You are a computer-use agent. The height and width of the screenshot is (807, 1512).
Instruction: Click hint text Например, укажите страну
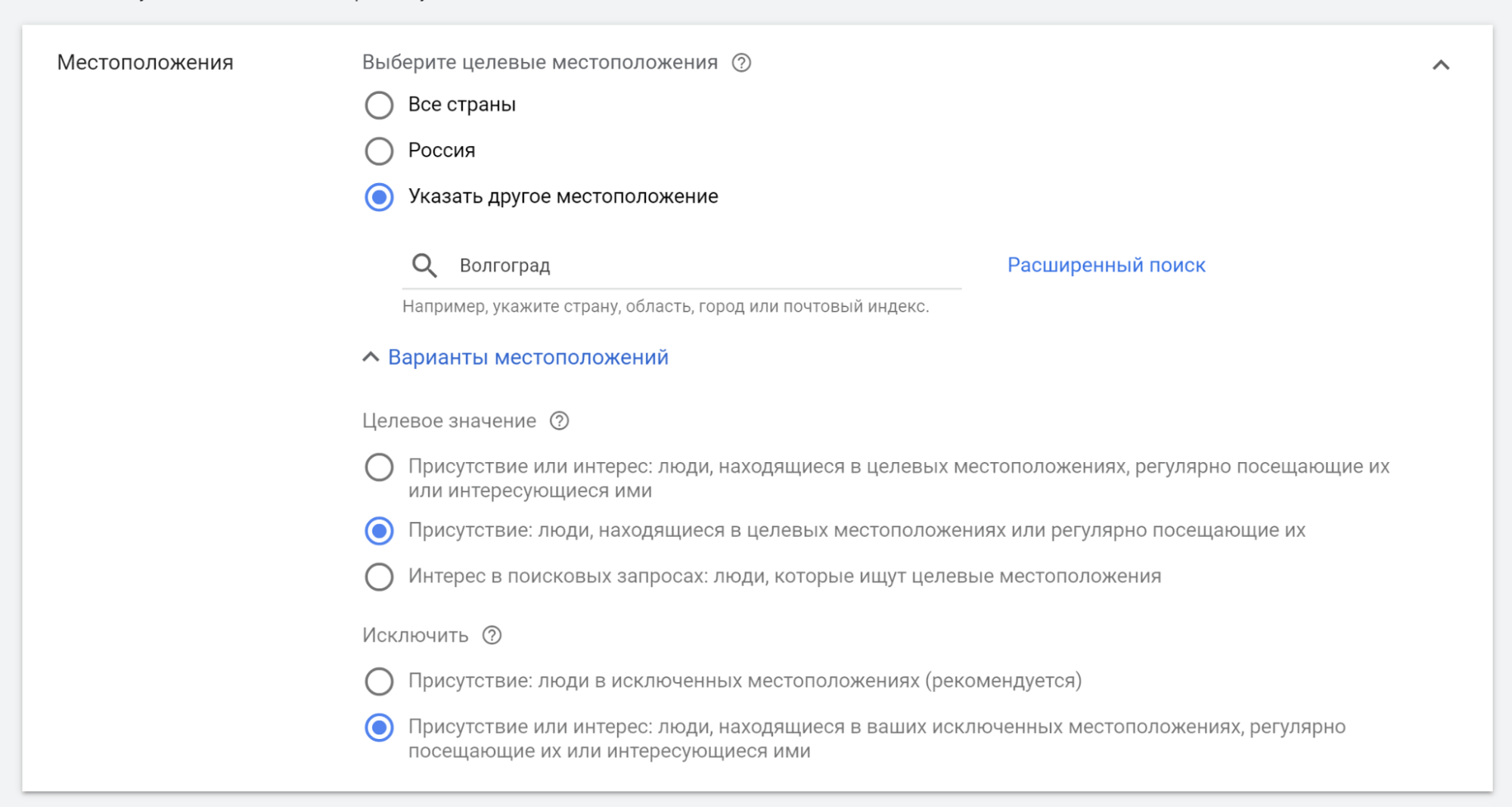click(x=666, y=306)
